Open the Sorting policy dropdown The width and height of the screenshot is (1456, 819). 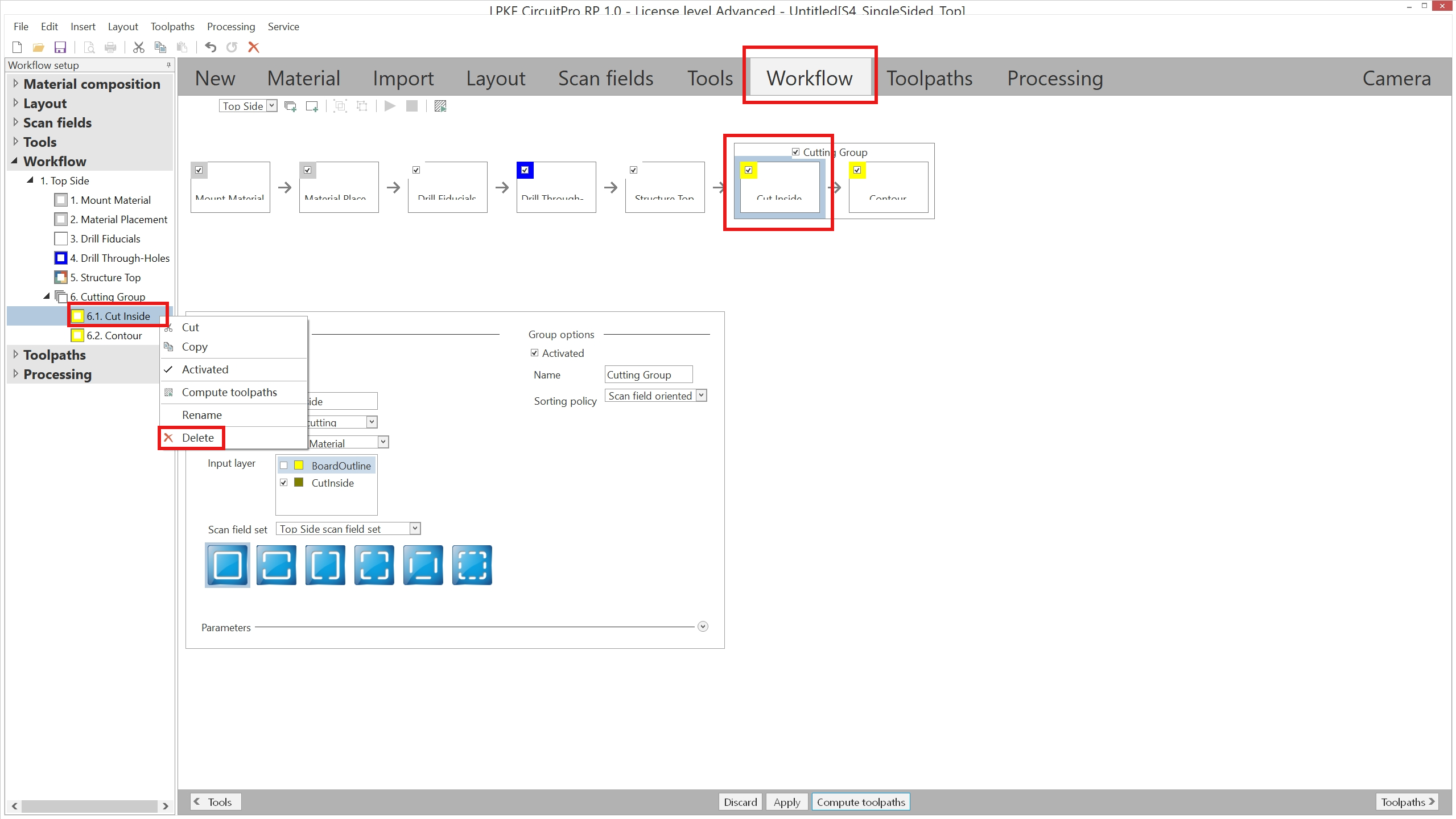click(x=702, y=396)
